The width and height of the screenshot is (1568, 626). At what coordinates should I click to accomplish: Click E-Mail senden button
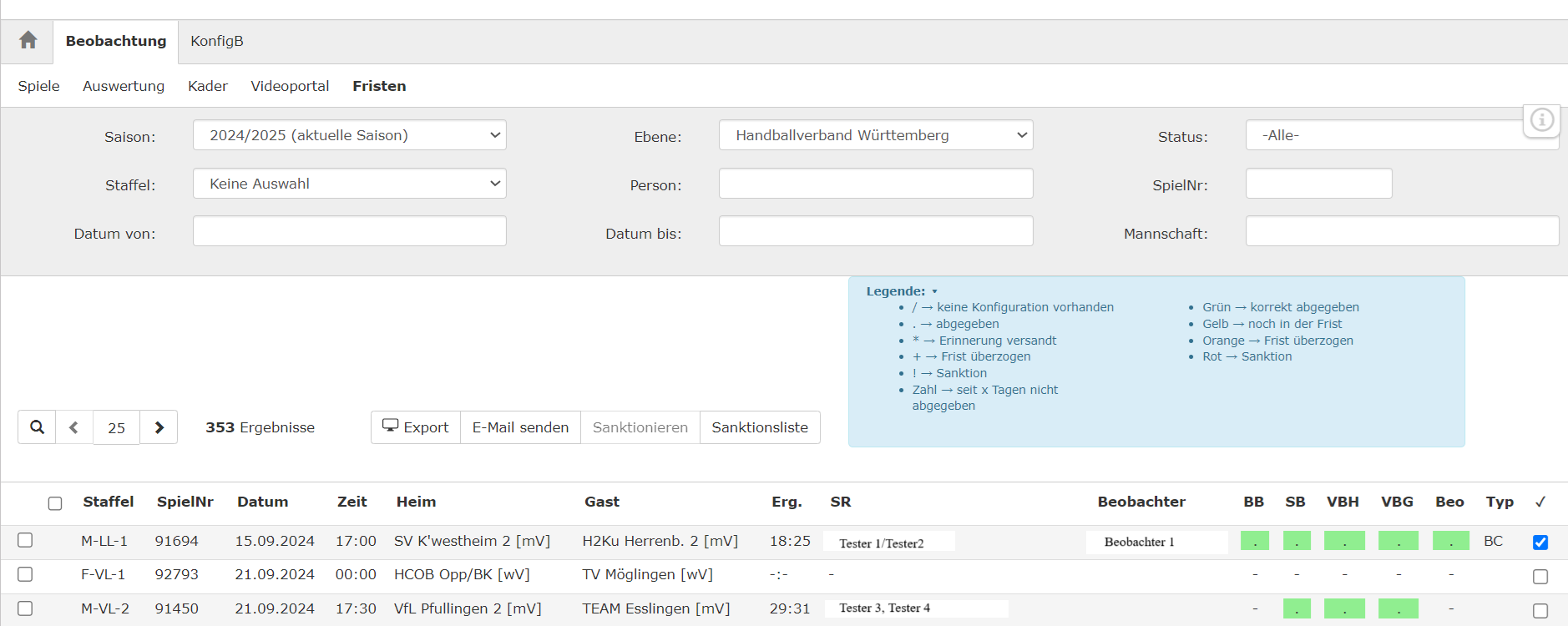(520, 427)
